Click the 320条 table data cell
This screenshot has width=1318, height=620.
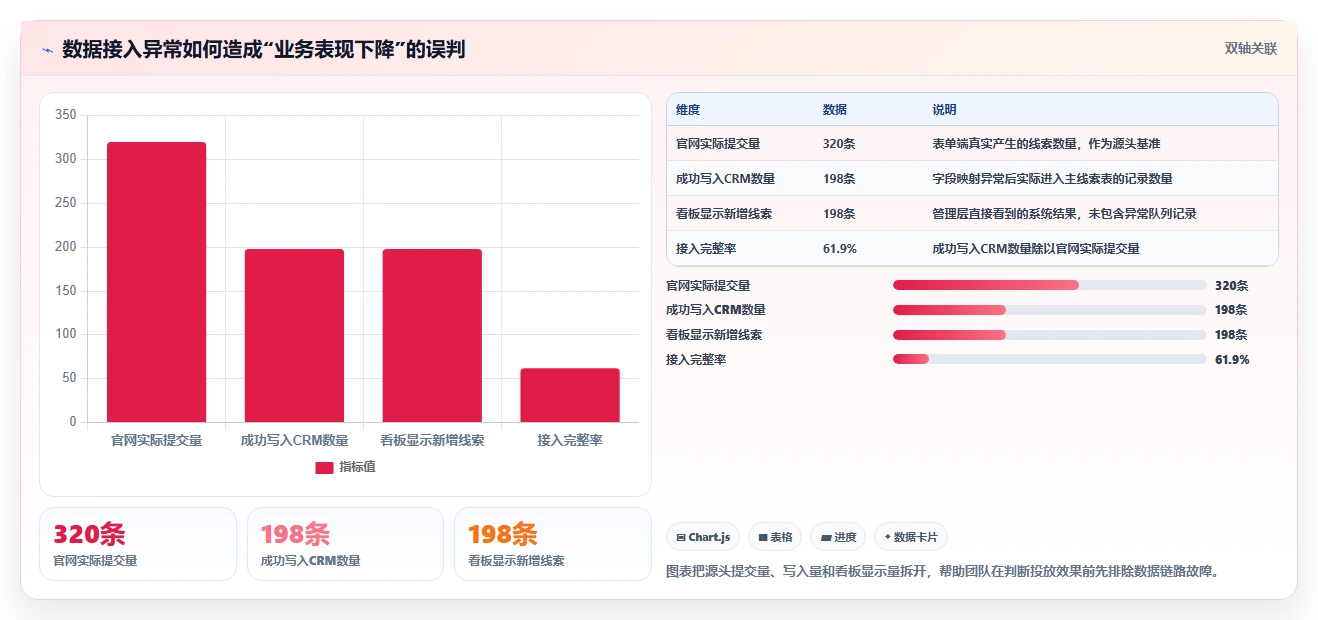pyautogui.click(x=839, y=144)
